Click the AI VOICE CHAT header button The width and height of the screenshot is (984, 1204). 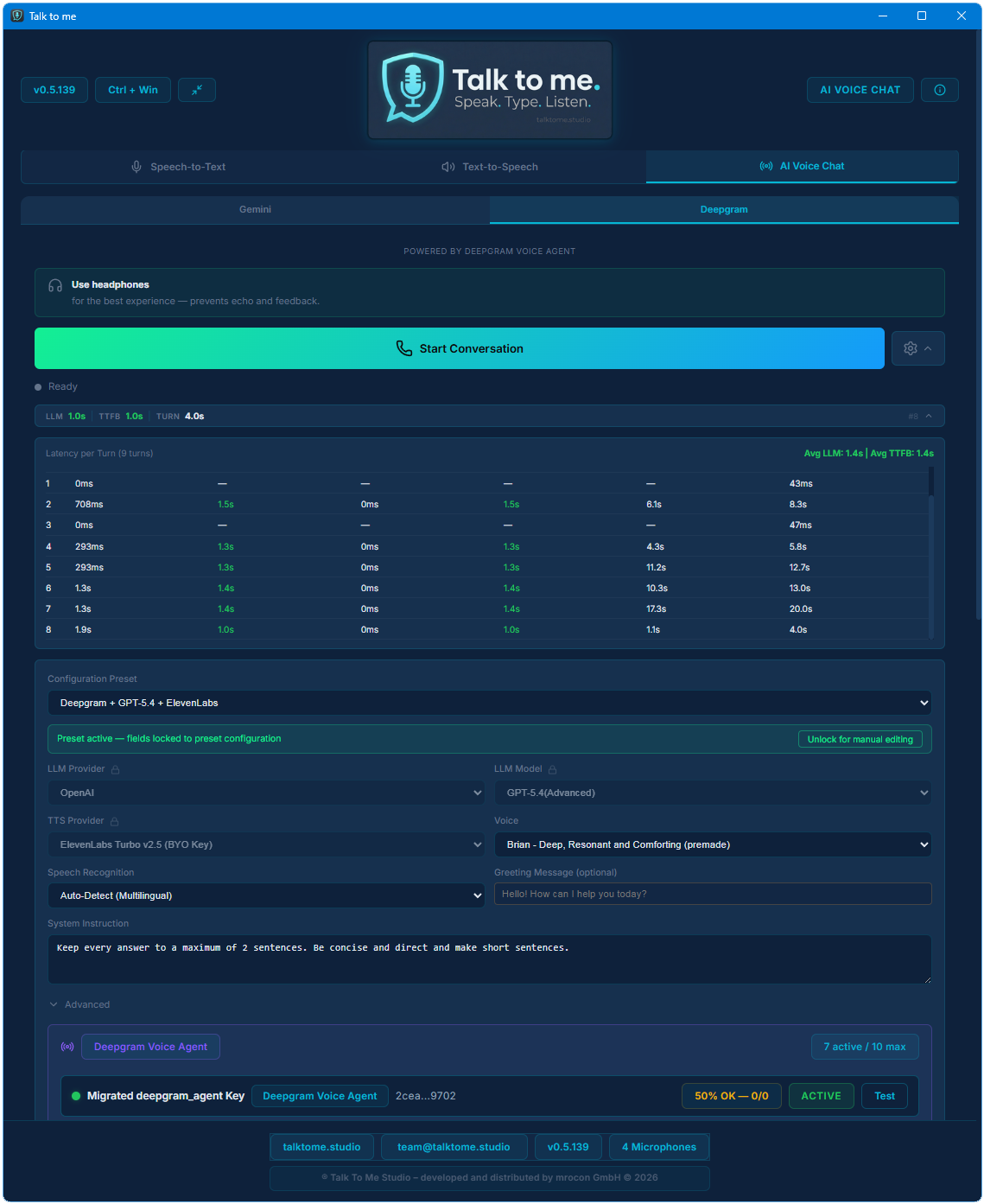860,90
